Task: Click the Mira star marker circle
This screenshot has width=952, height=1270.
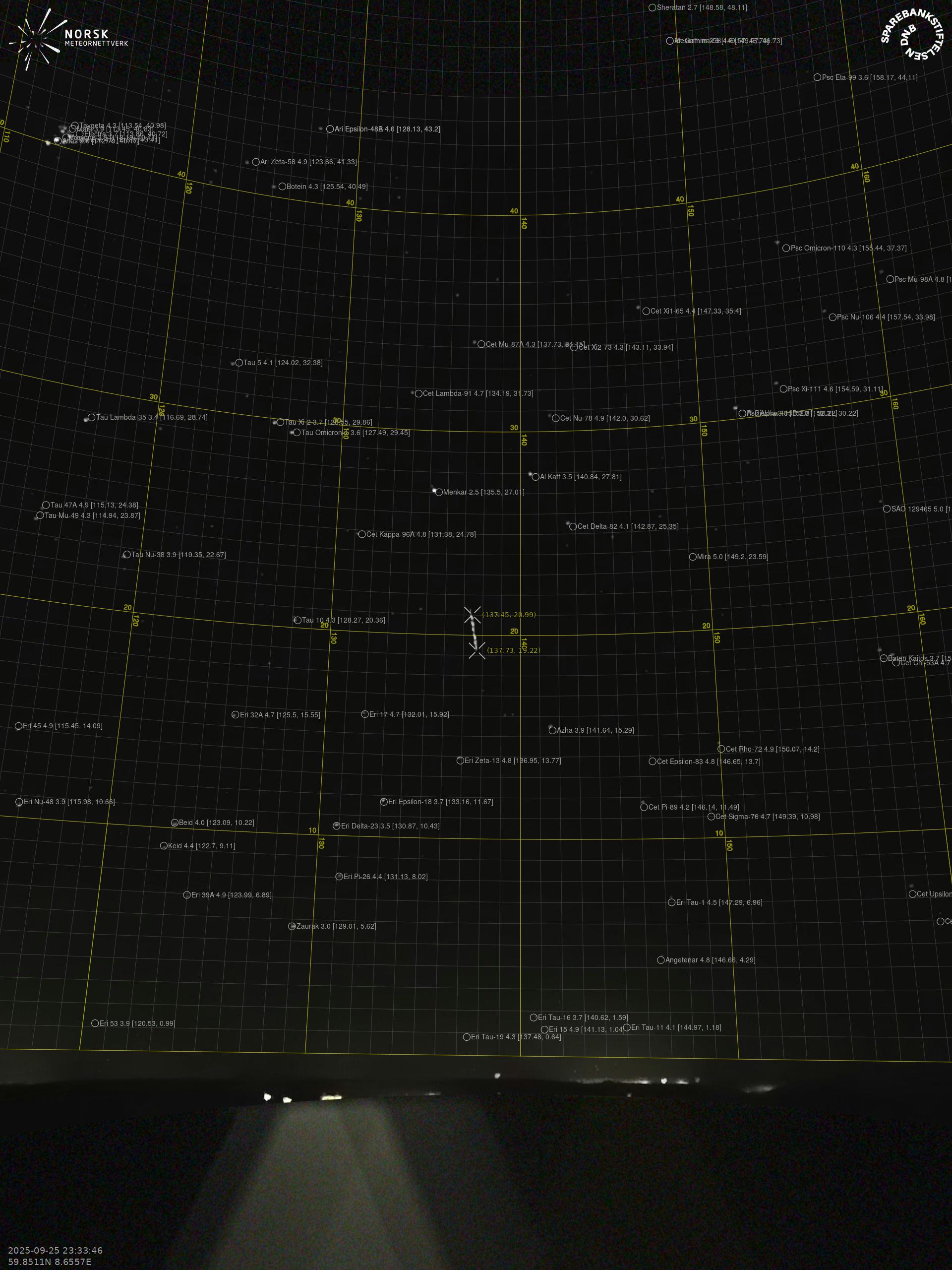Action: pos(693,556)
